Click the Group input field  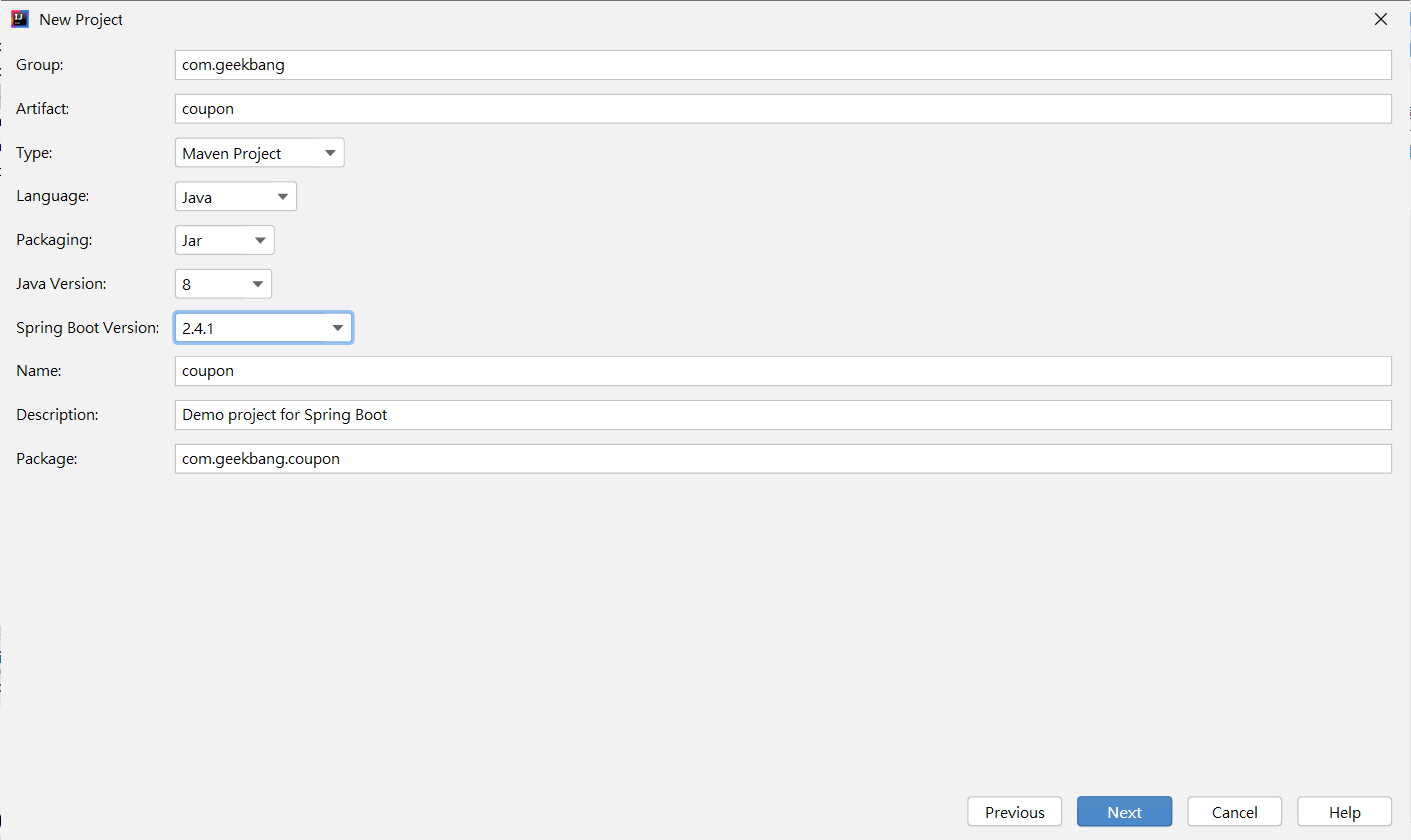pos(783,65)
